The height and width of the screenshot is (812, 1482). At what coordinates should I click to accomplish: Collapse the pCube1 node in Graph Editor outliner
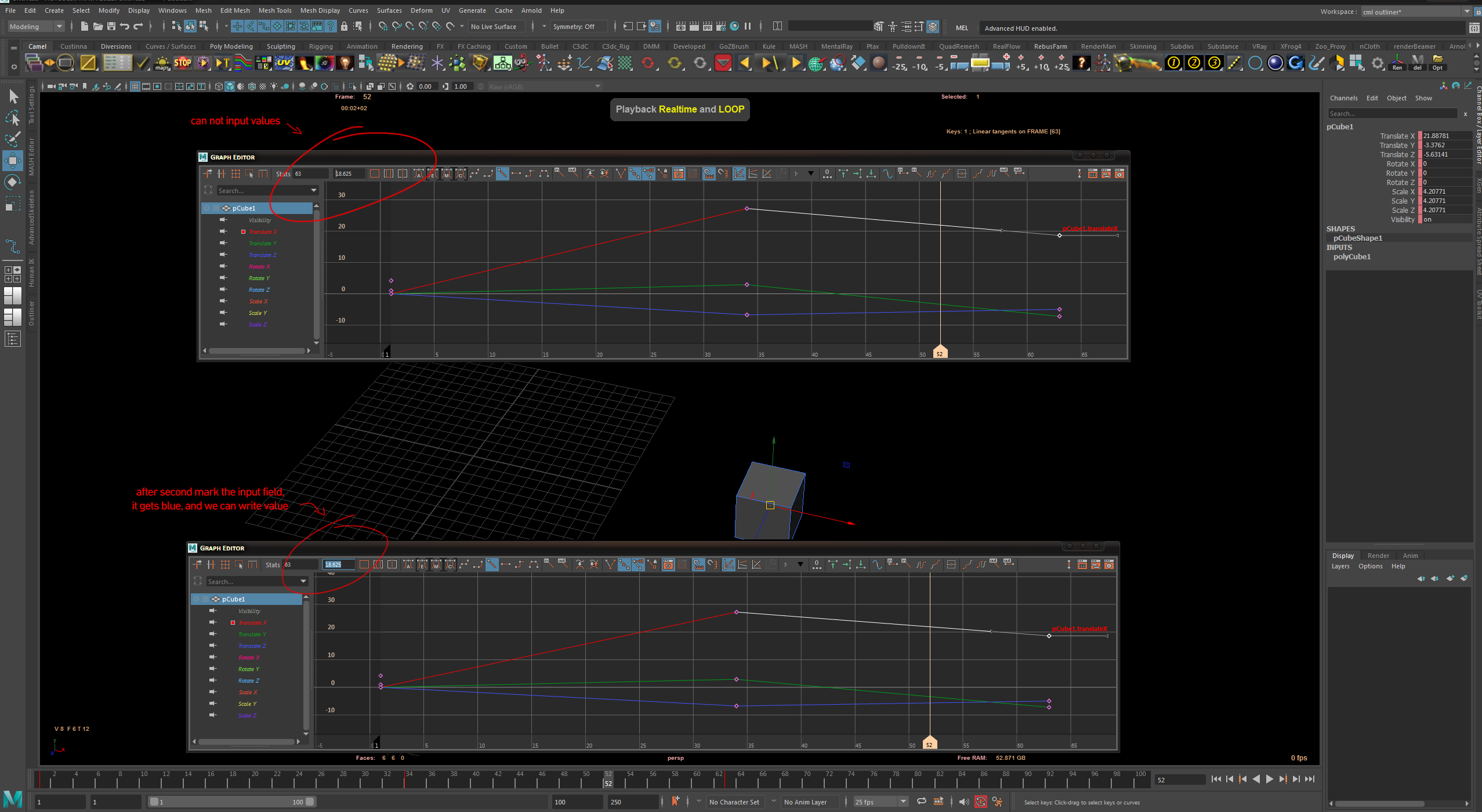click(x=207, y=208)
